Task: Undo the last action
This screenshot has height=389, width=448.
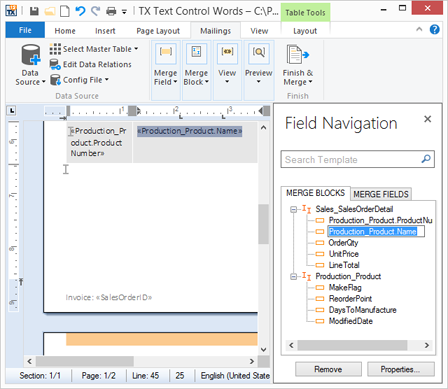Action: click(x=80, y=11)
